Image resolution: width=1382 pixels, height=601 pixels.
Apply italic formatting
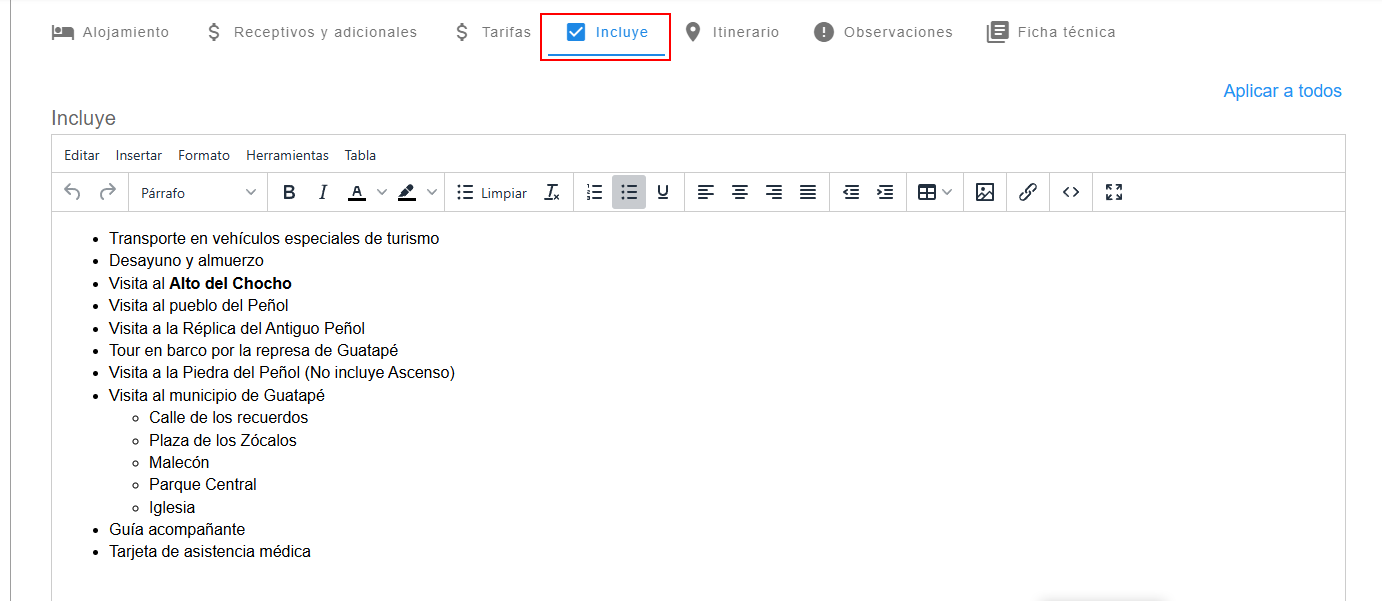click(x=323, y=192)
